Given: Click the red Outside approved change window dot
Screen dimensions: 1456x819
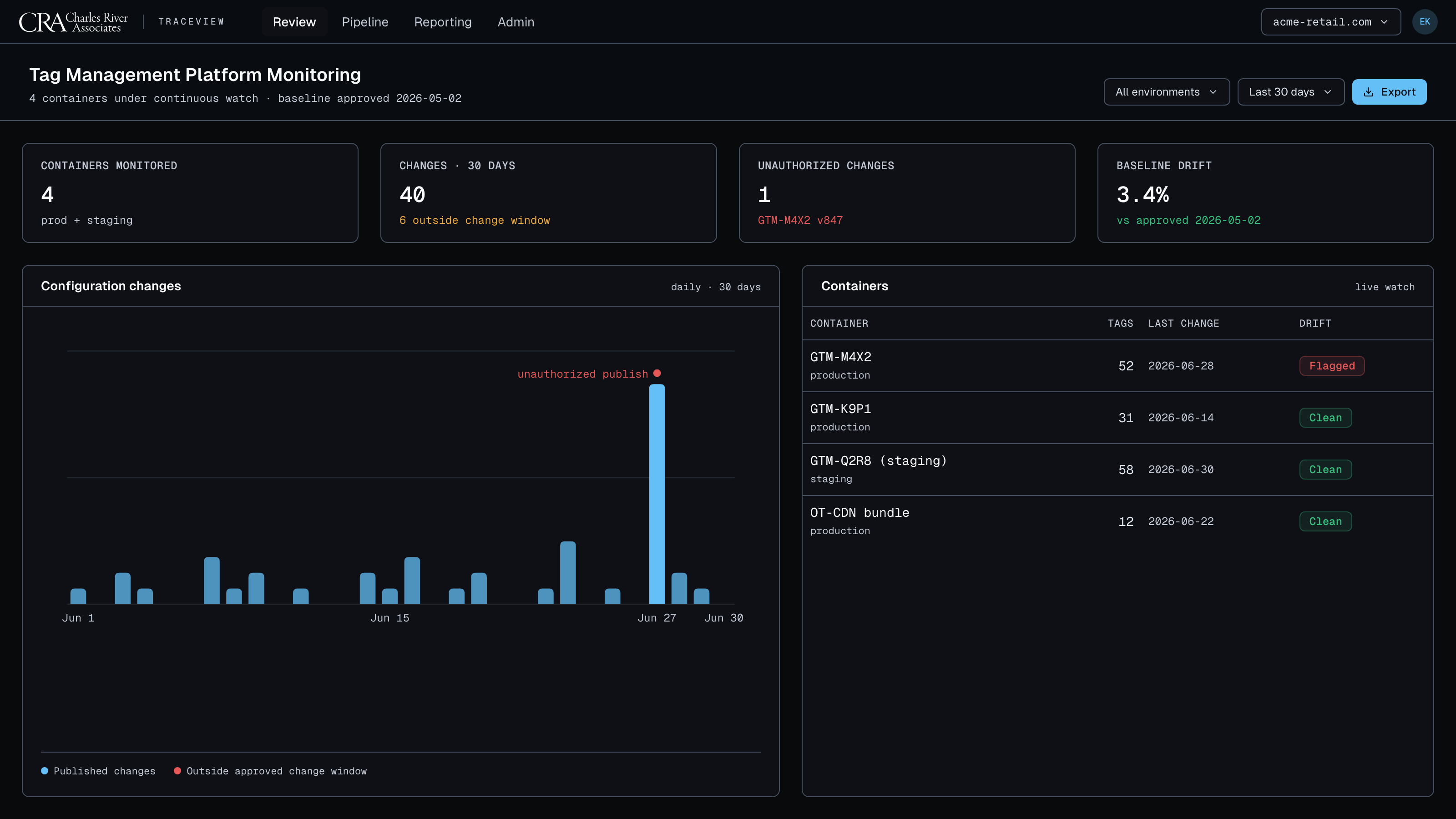Looking at the screenshot, I should tap(177, 771).
